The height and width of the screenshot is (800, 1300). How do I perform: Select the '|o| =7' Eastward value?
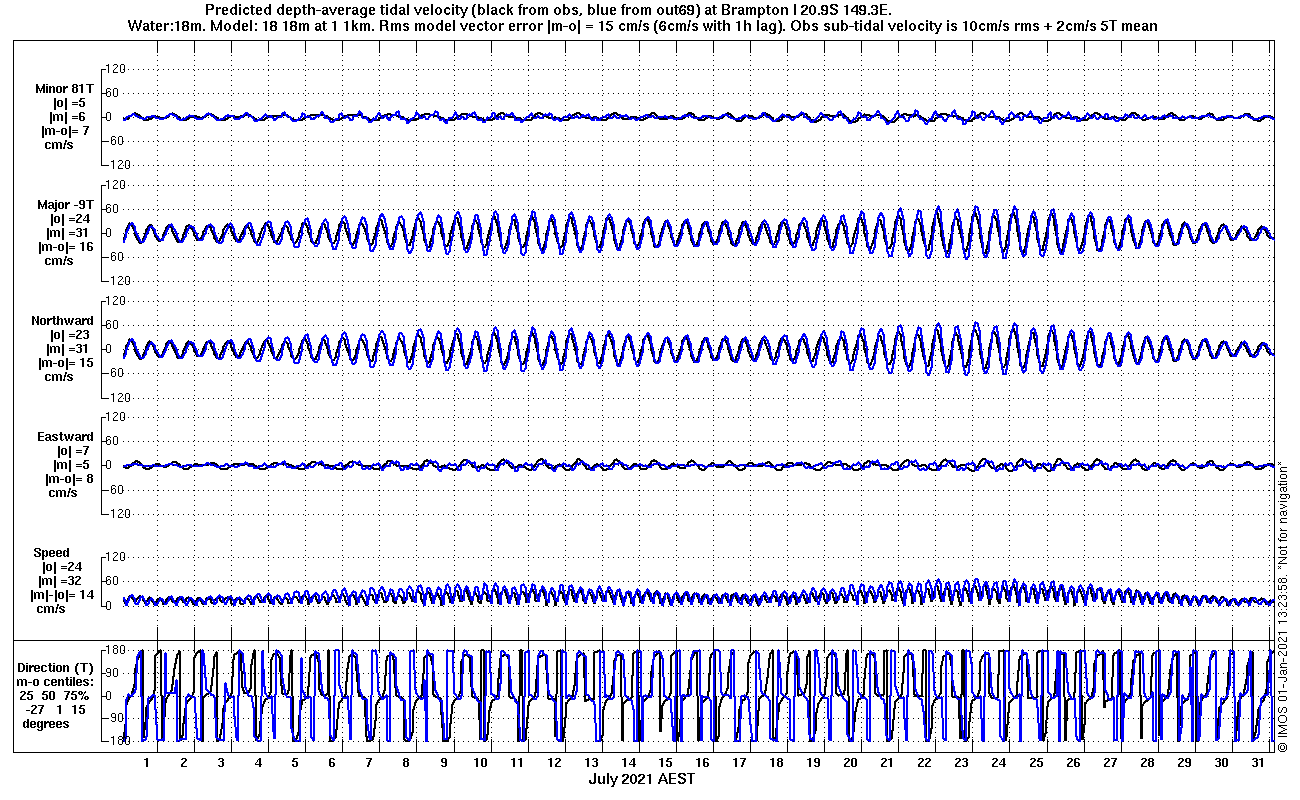tap(73, 451)
